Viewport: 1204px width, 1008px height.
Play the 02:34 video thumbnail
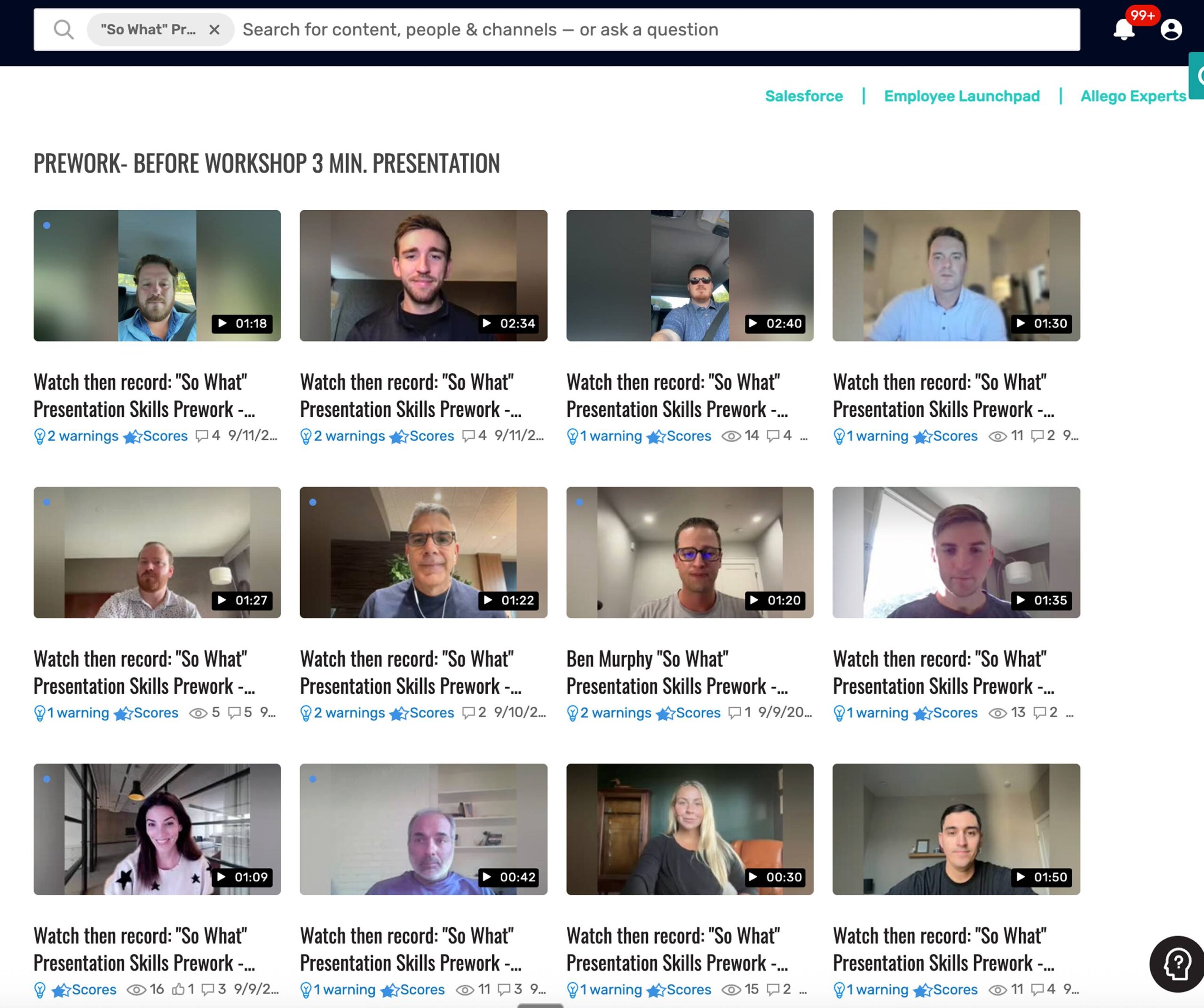423,275
